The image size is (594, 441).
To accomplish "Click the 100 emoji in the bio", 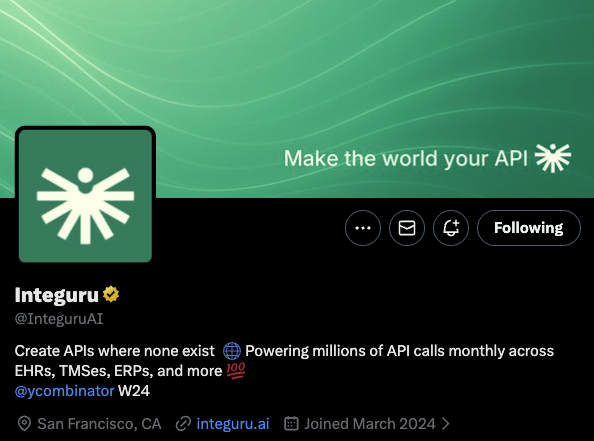I will 236,371.
